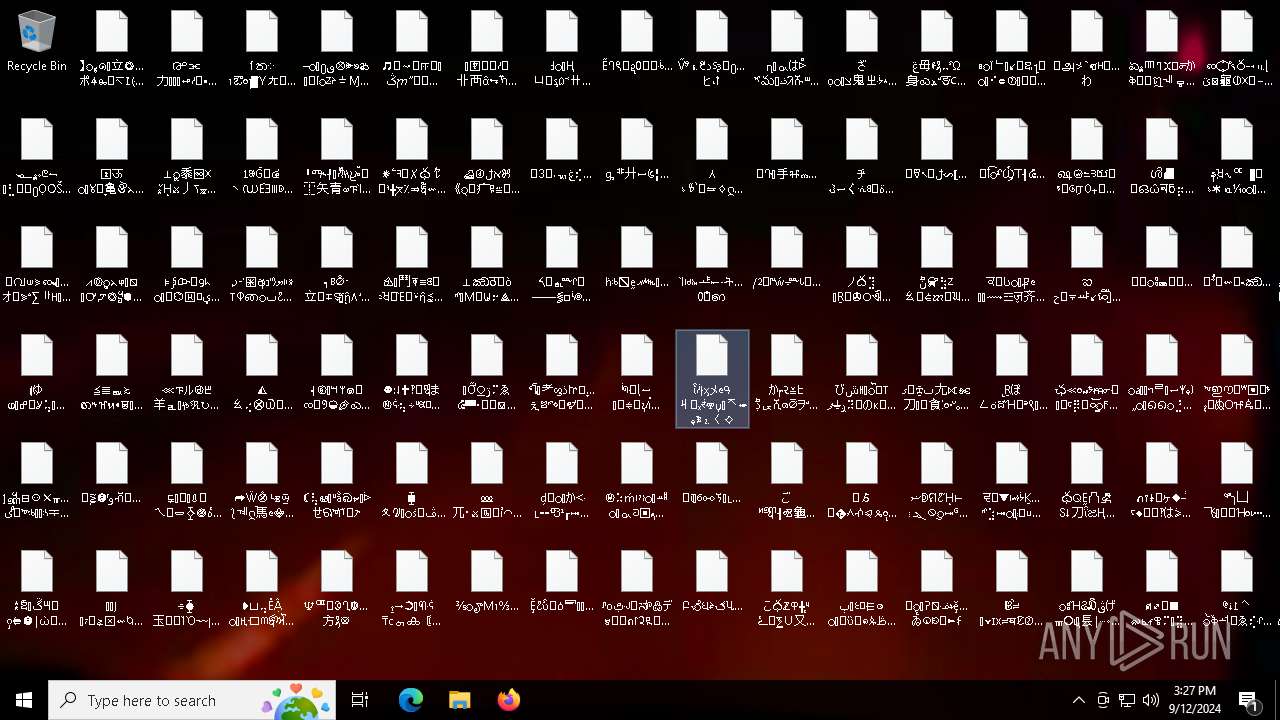
Task: Select the file with わ in its name
Action: (x=1087, y=49)
